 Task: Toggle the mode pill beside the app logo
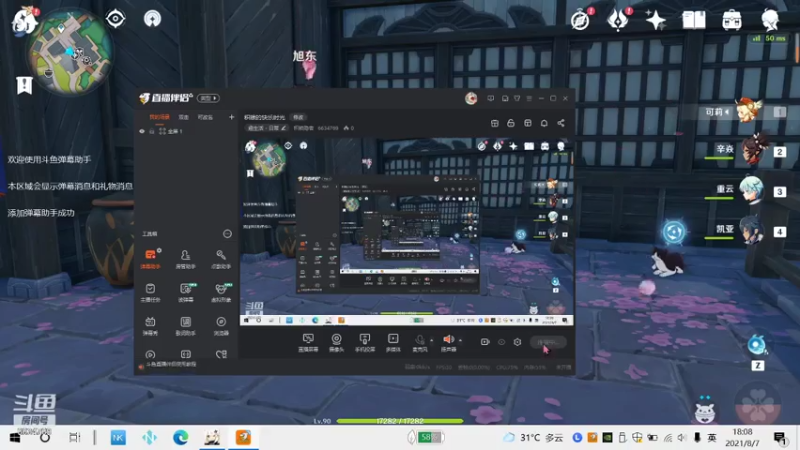(x=208, y=98)
